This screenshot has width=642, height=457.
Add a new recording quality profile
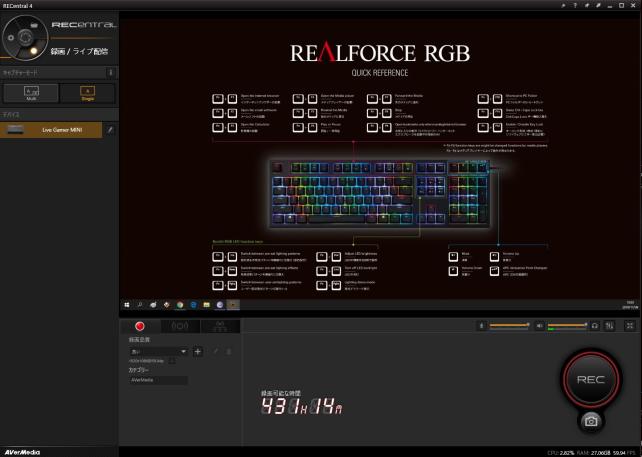198,352
